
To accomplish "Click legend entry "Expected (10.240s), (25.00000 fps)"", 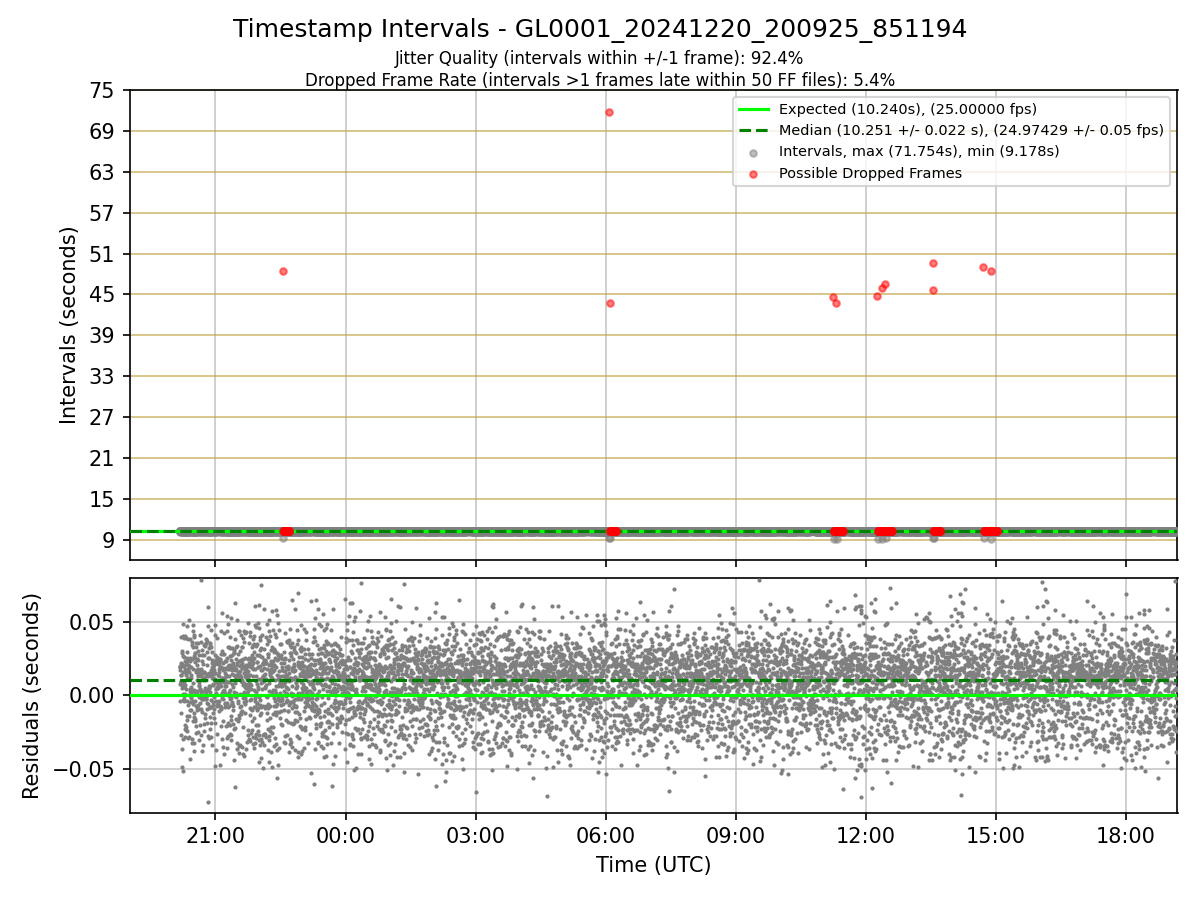I will click(x=908, y=109).
